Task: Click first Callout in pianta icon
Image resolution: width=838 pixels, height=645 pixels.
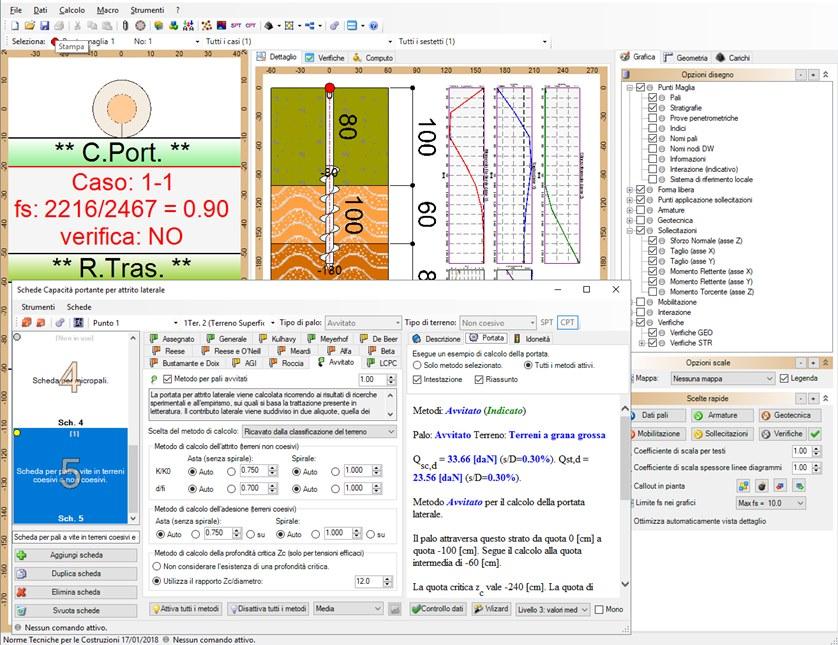Action: 743,485
